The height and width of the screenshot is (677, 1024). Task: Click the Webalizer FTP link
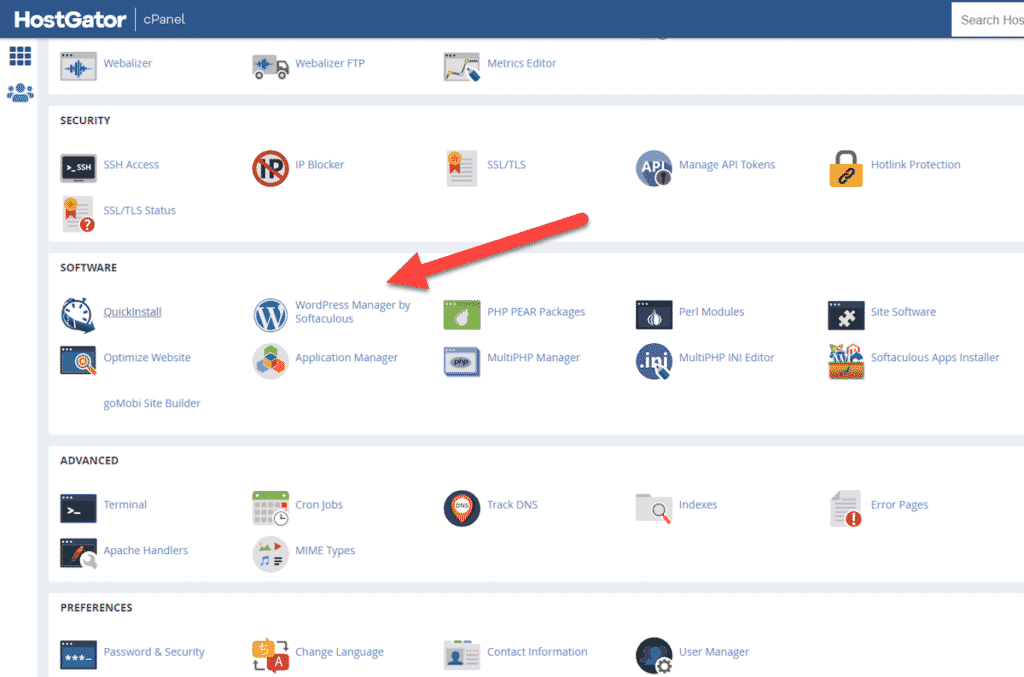click(330, 63)
